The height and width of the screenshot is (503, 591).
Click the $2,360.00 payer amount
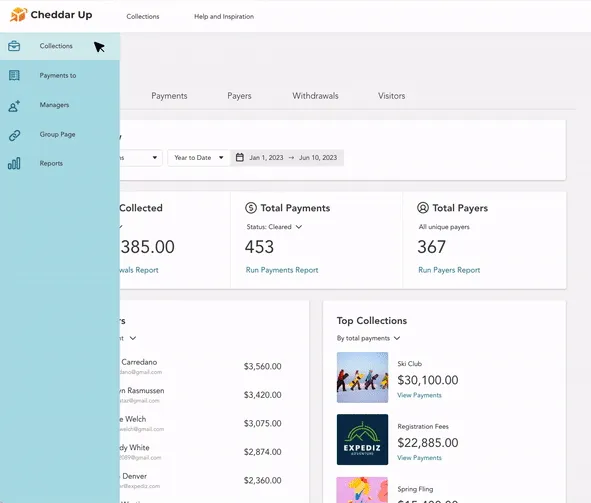(262, 480)
